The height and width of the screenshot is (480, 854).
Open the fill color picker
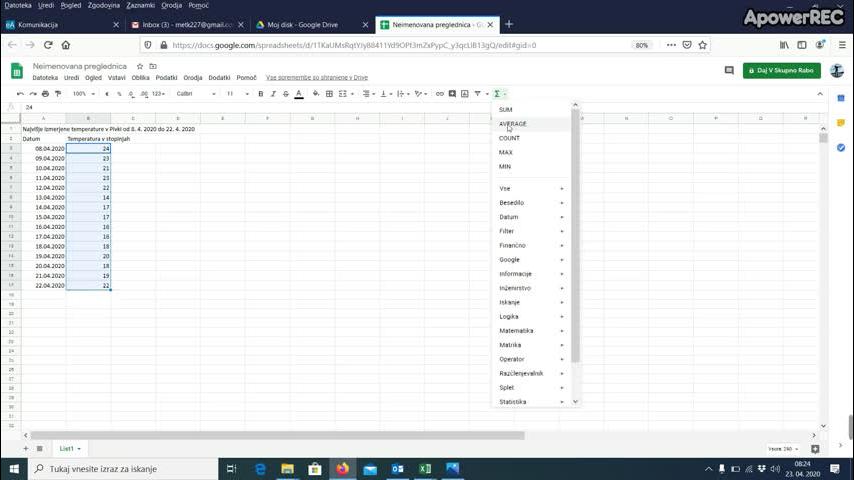tap(315, 94)
